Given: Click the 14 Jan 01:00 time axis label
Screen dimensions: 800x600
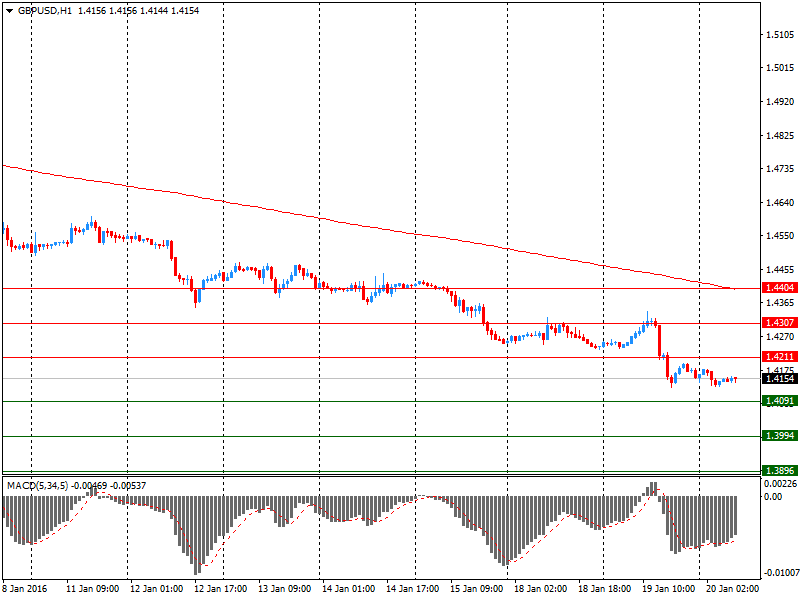Looking at the screenshot, I should (348, 589).
